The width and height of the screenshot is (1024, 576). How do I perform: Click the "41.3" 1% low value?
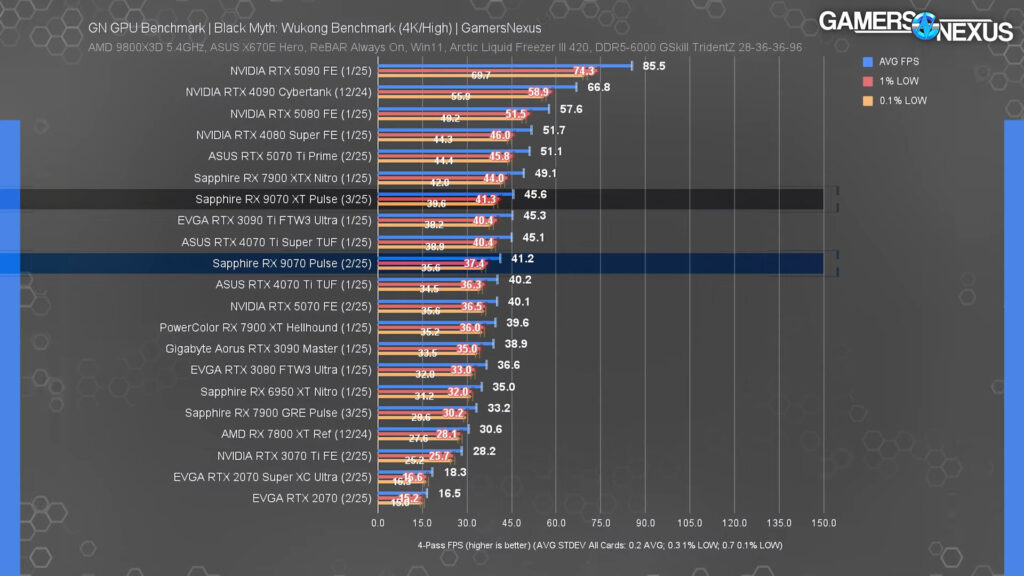(485, 199)
